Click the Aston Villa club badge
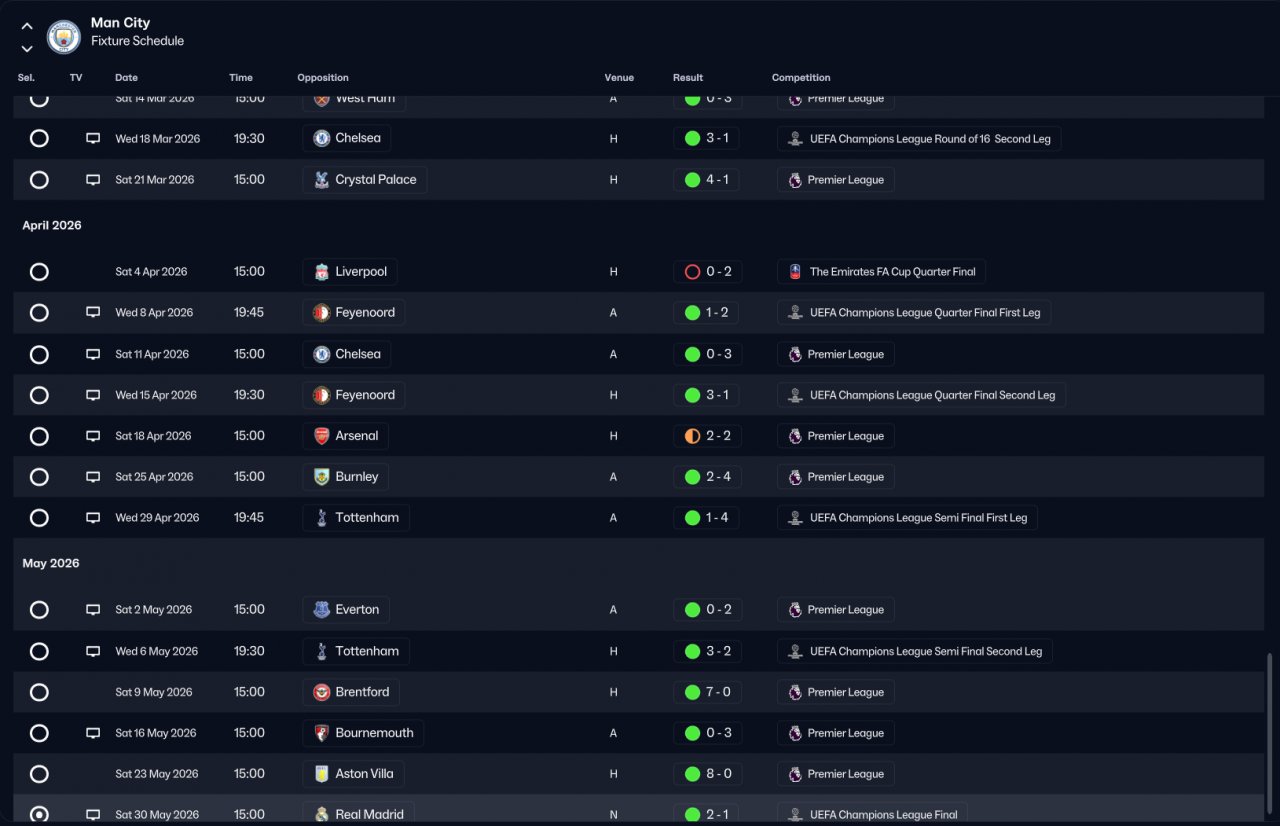The height and width of the screenshot is (826, 1280). pyautogui.click(x=321, y=774)
